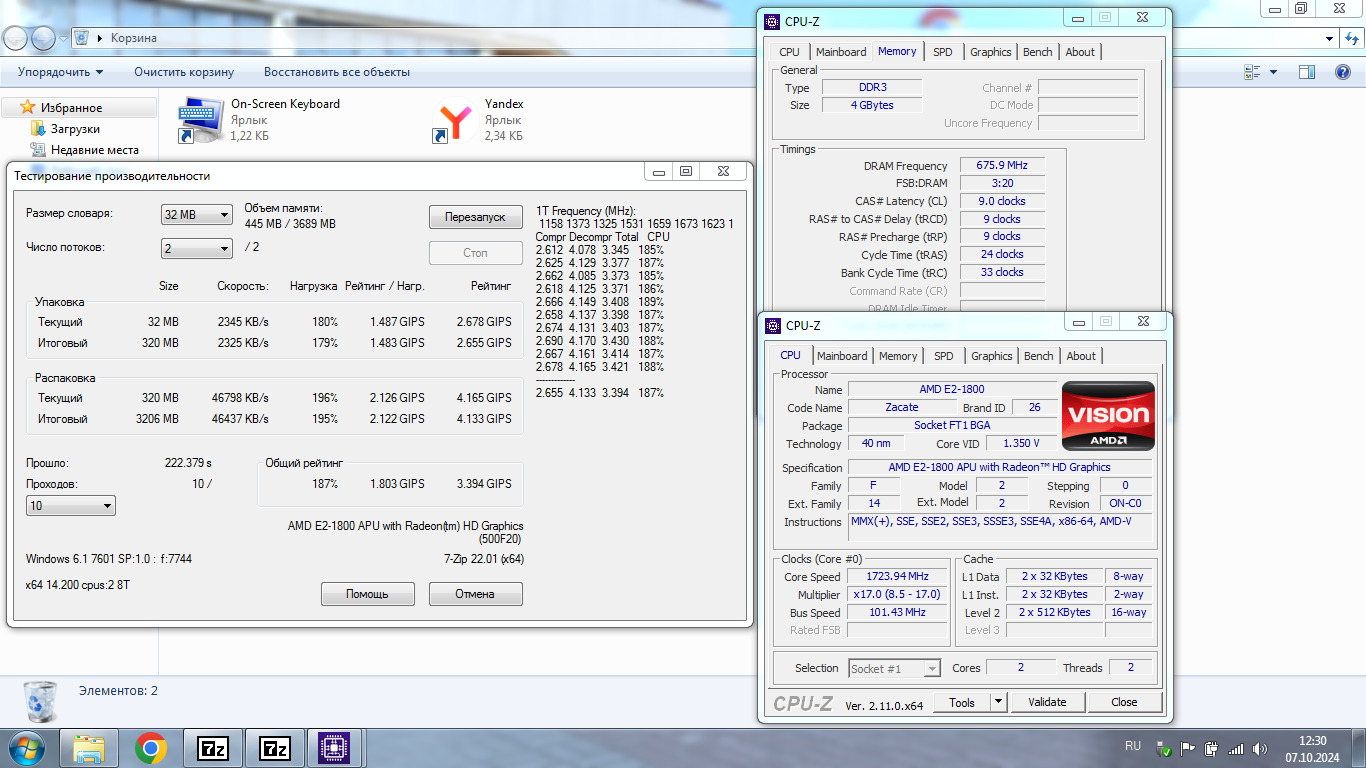Open the CPU-Z taskbar icon

(x=334, y=748)
